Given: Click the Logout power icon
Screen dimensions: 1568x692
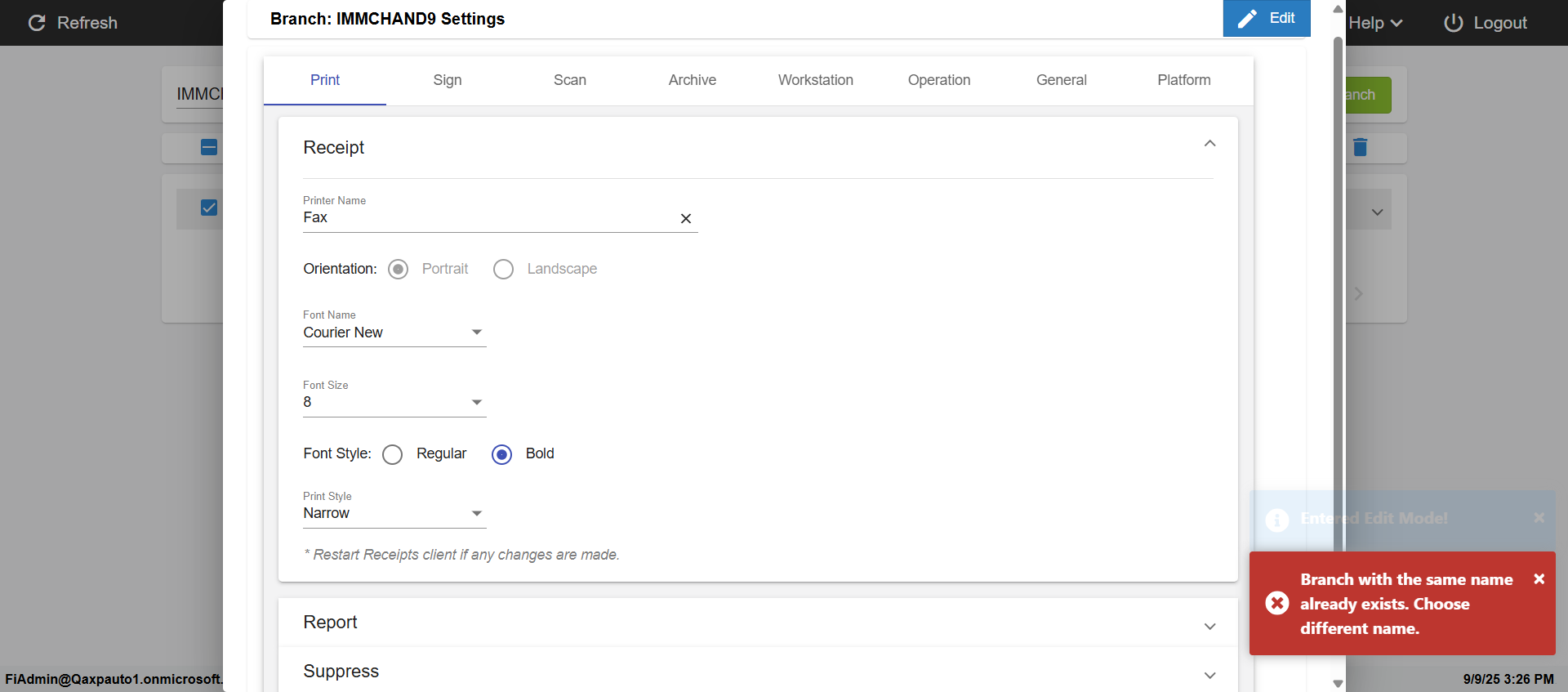Looking at the screenshot, I should coord(1453,23).
